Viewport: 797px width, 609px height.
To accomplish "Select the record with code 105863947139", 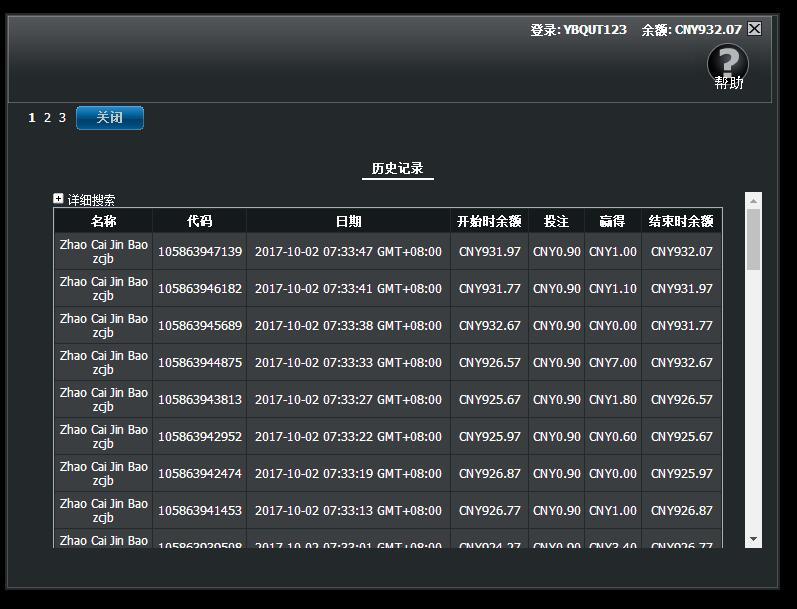I will pos(200,252).
